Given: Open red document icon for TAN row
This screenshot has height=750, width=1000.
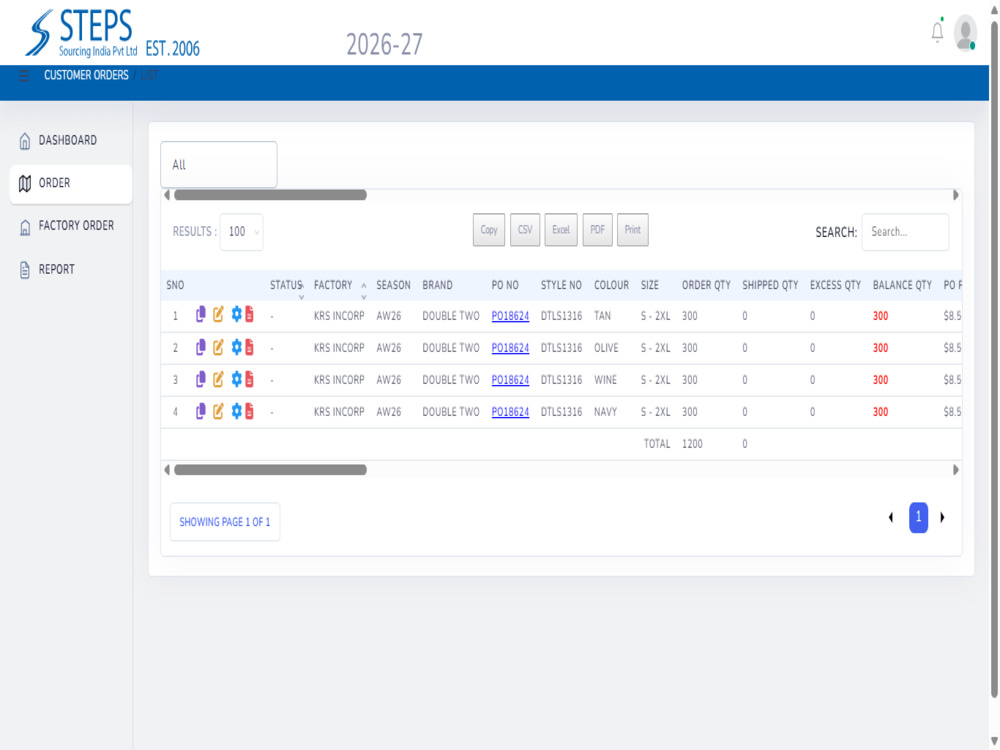Looking at the screenshot, I should [249, 314].
